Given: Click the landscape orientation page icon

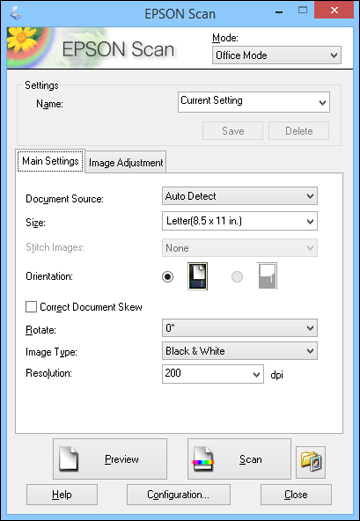Looking at the screenshot, I should pos(268,276).
